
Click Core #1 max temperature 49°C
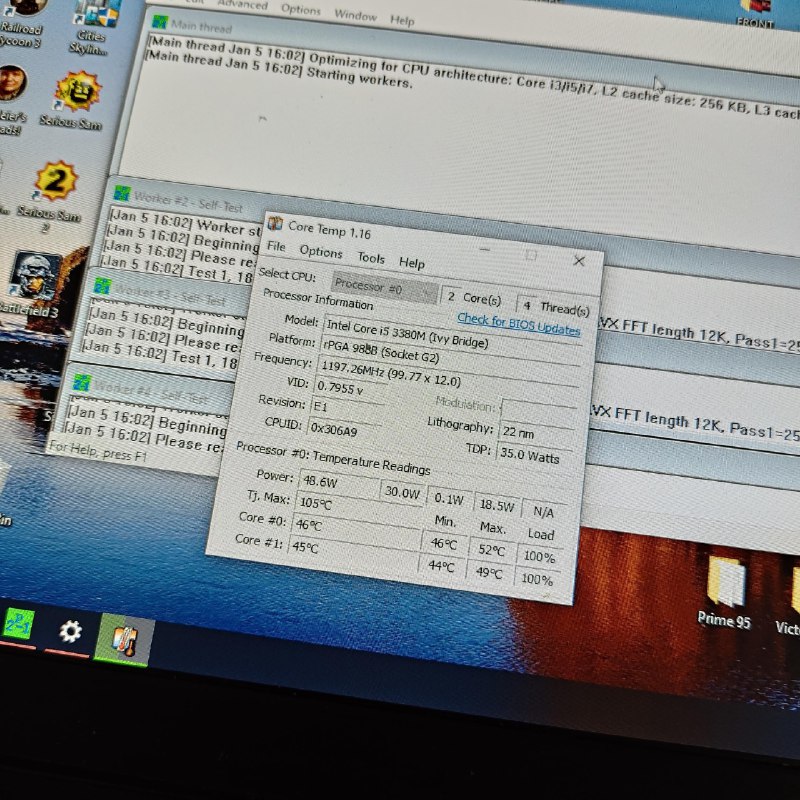point(489,573)
